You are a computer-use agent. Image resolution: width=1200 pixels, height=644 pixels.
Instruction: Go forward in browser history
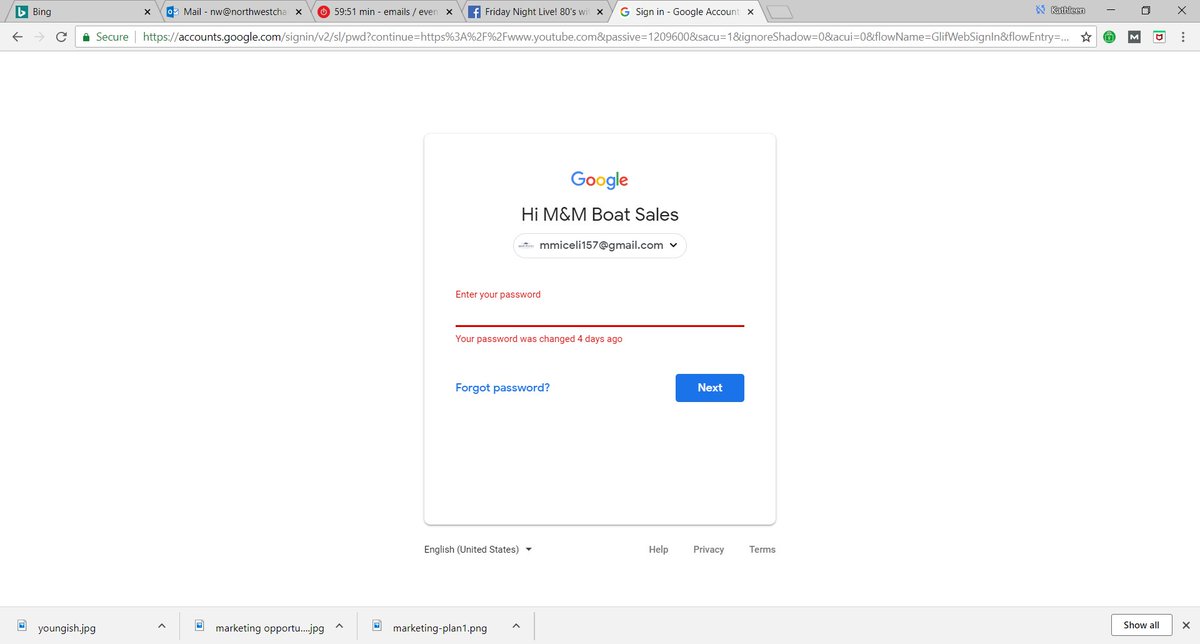pos(39,37)
